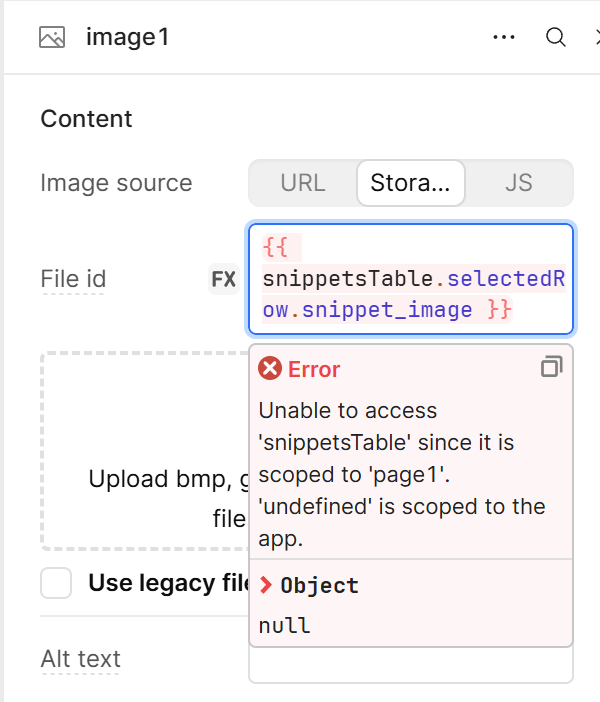Click the File id label
Viewport: 600px width, 702px height.
coord(73,279)
